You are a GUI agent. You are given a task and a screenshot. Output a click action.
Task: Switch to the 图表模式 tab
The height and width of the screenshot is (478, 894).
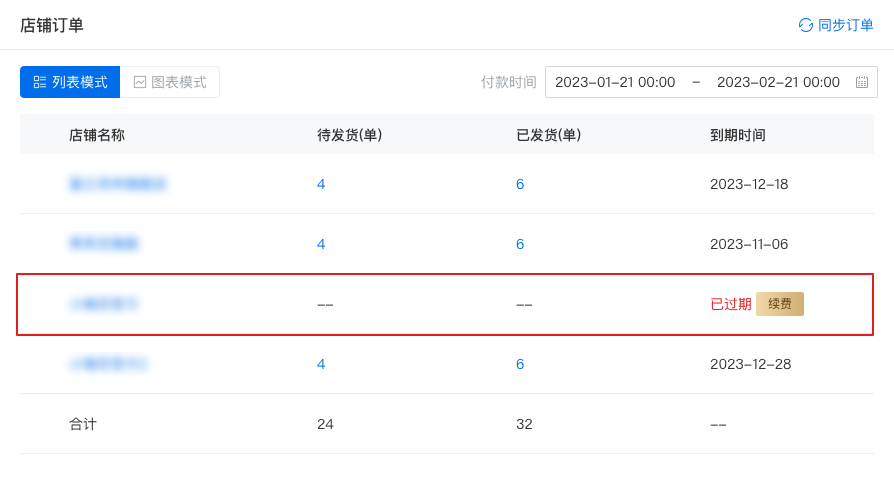(x=170, y=82)
